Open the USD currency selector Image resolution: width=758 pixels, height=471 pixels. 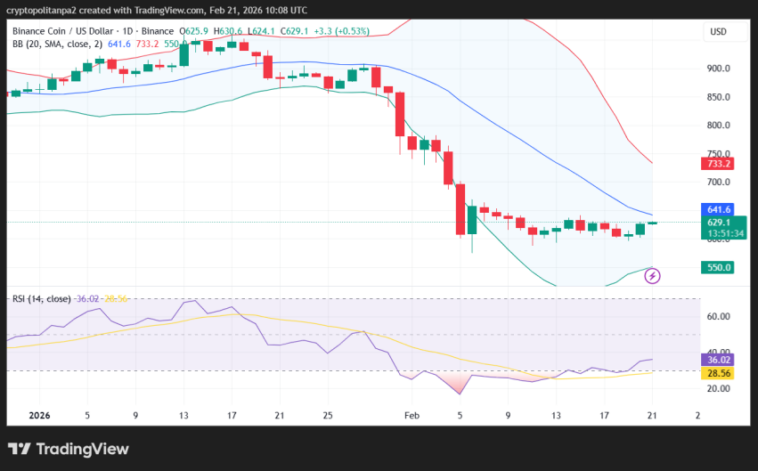pyautogui.click(x=718, y=32)
